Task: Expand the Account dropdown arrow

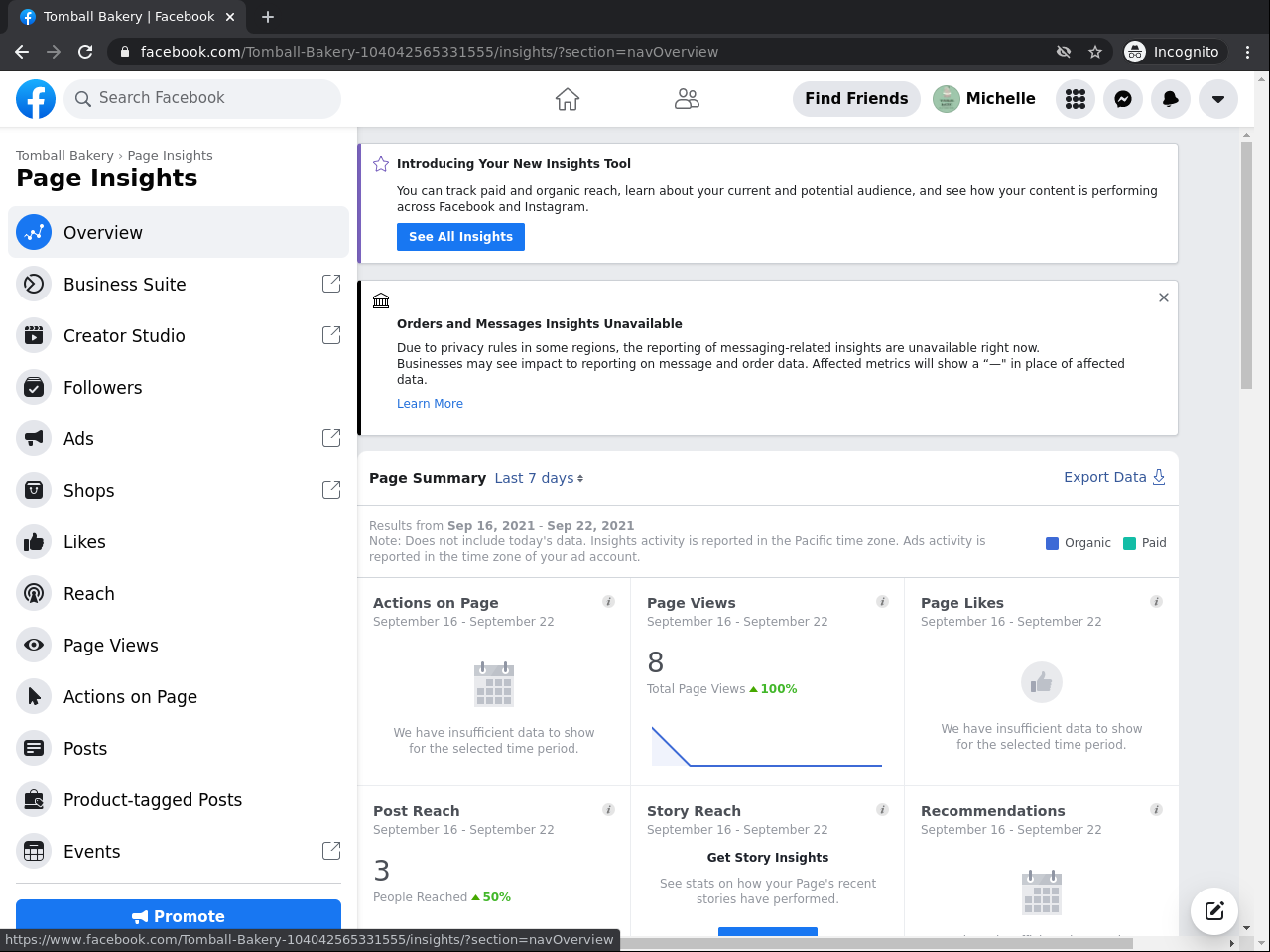Action: 1218,99
